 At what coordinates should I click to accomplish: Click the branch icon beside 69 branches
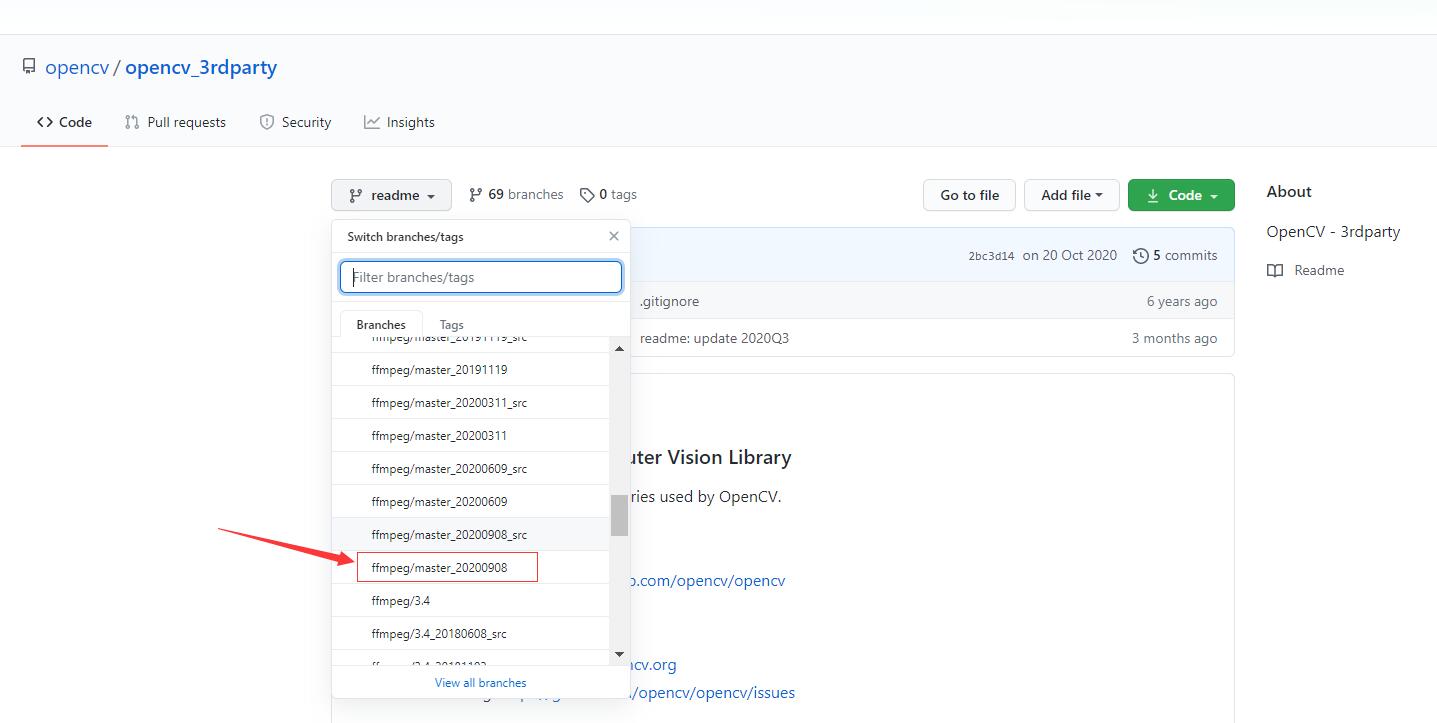[473, 194]
